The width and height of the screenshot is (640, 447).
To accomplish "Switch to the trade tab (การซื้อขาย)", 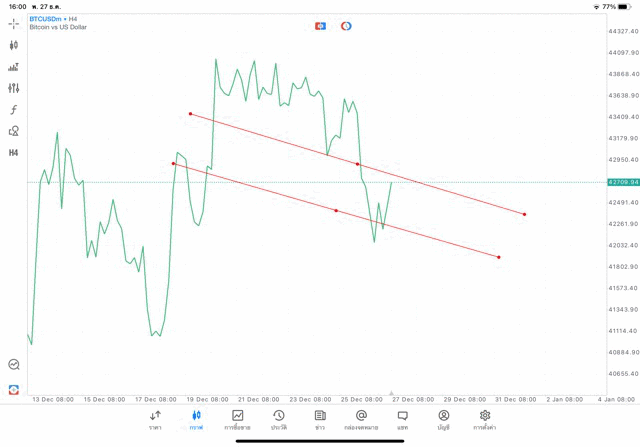I will coord(238,419).
